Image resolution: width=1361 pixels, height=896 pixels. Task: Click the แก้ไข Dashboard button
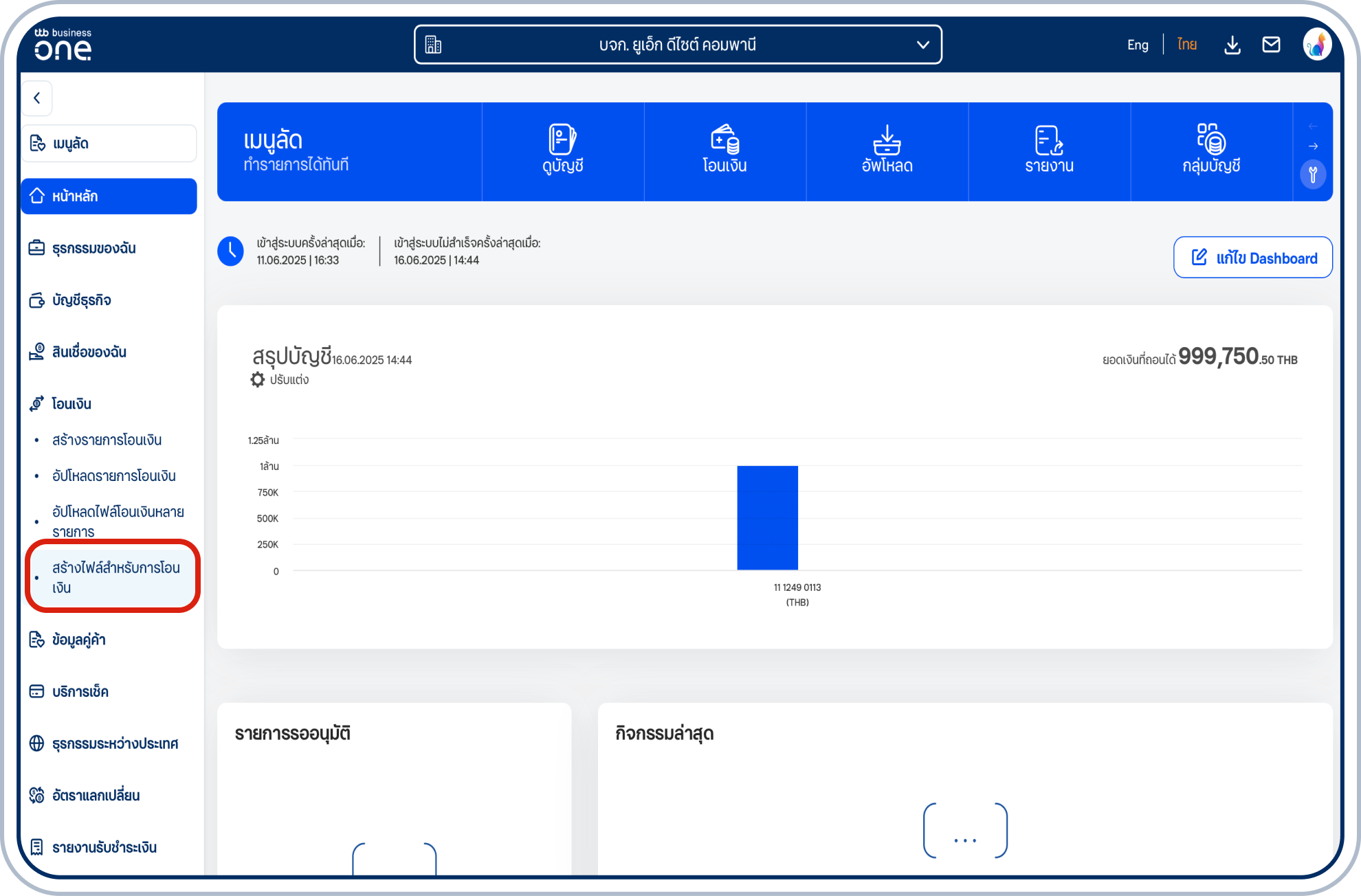coord(1252,258)
